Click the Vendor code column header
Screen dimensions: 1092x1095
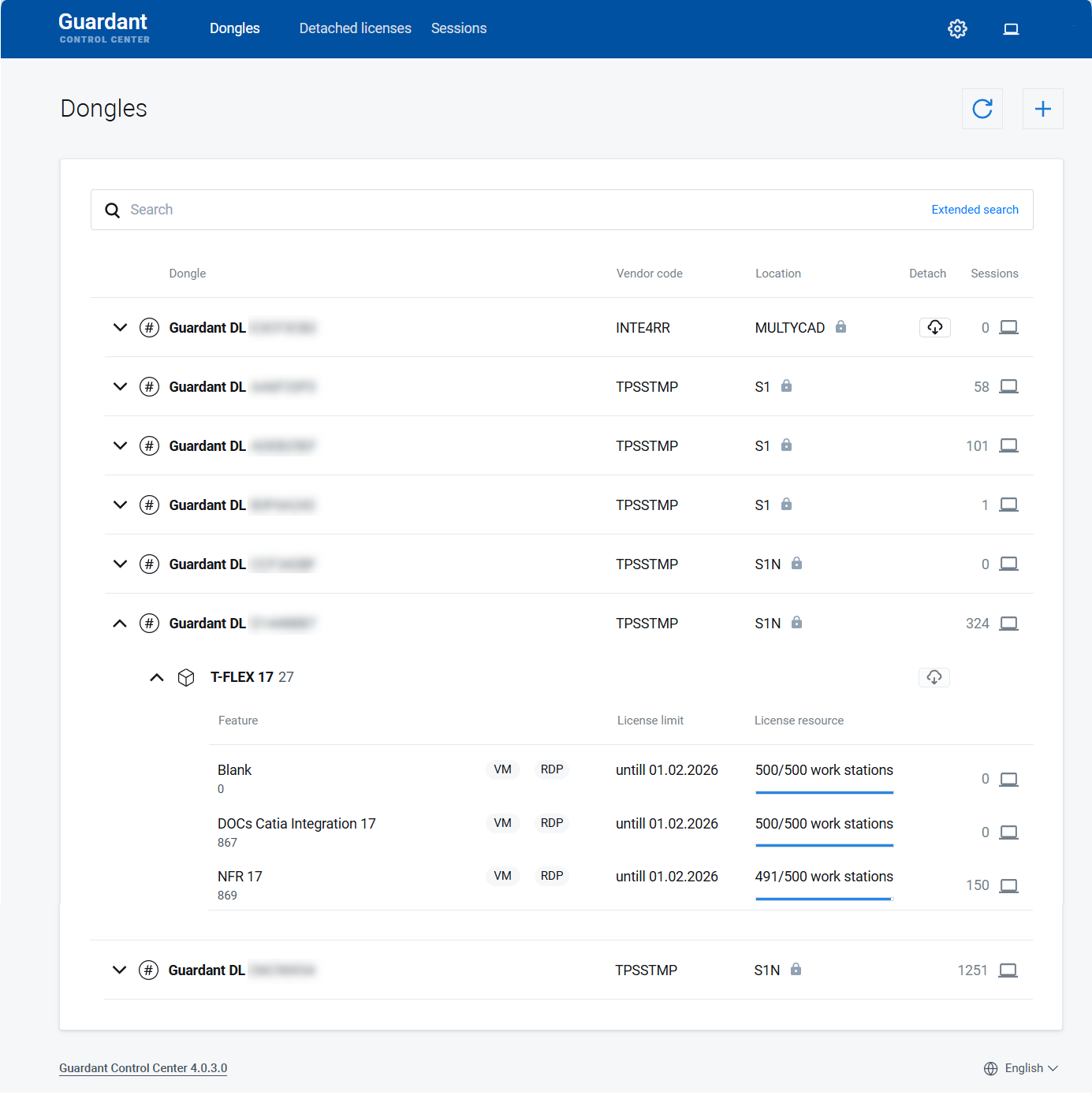[x=650, y=274]
